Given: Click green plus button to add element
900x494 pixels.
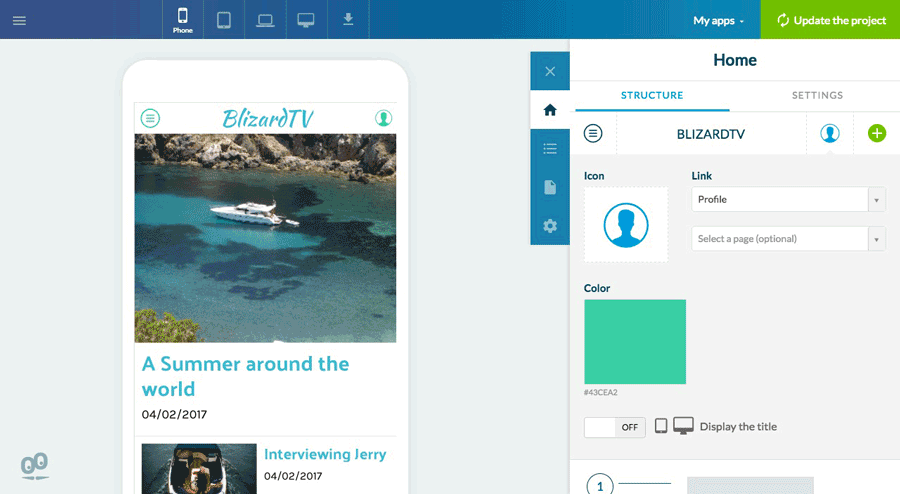Looking at the screenshot, I should (877, 133).
